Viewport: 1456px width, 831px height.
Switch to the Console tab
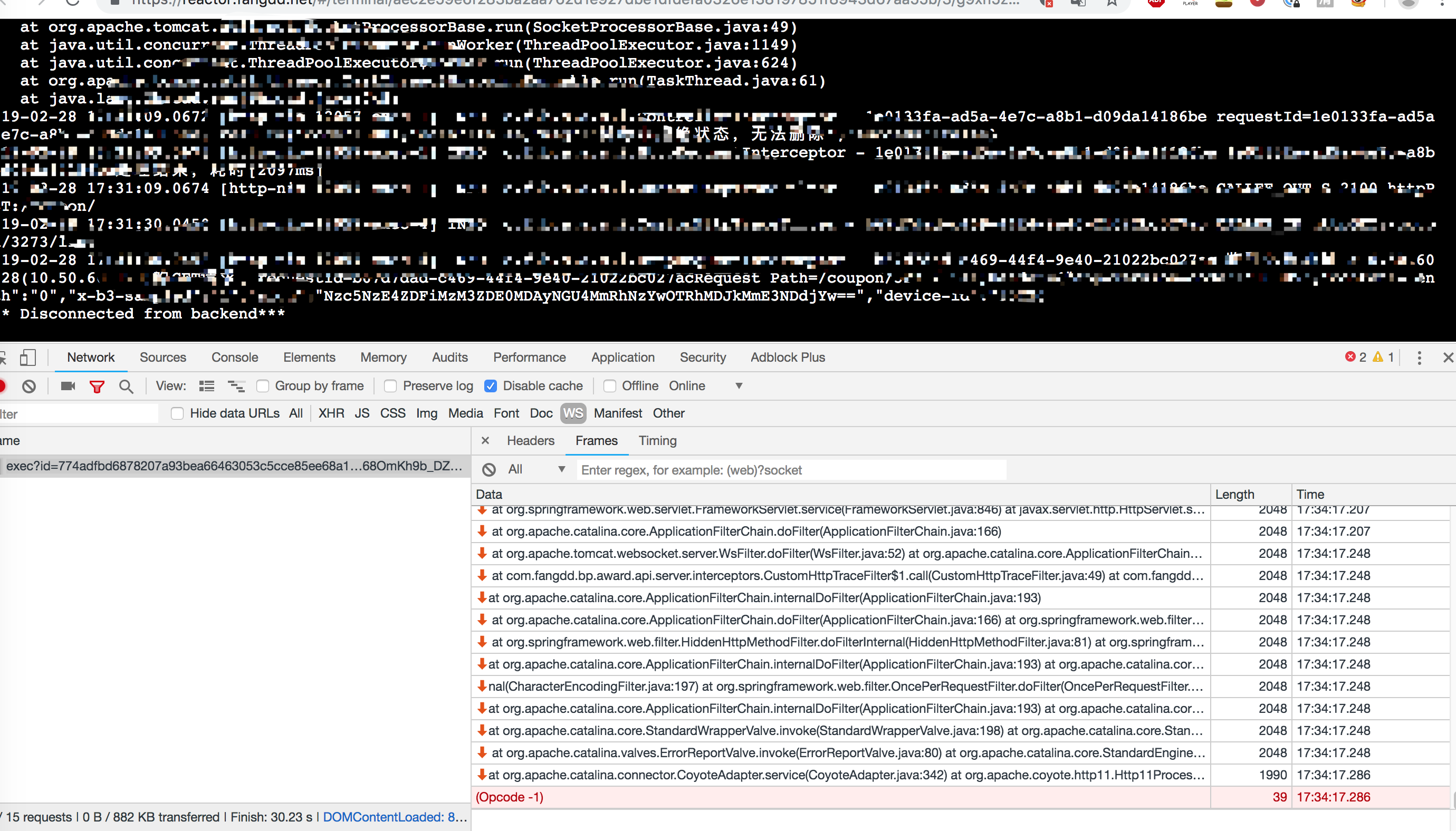pyautogui.click(x=235, y=357)
